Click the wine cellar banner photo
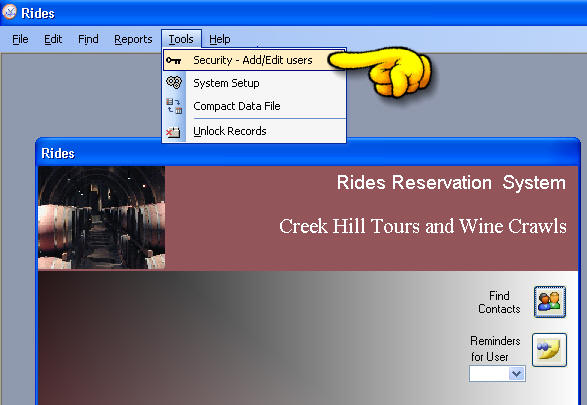587x405 pixels. [101, 218]
